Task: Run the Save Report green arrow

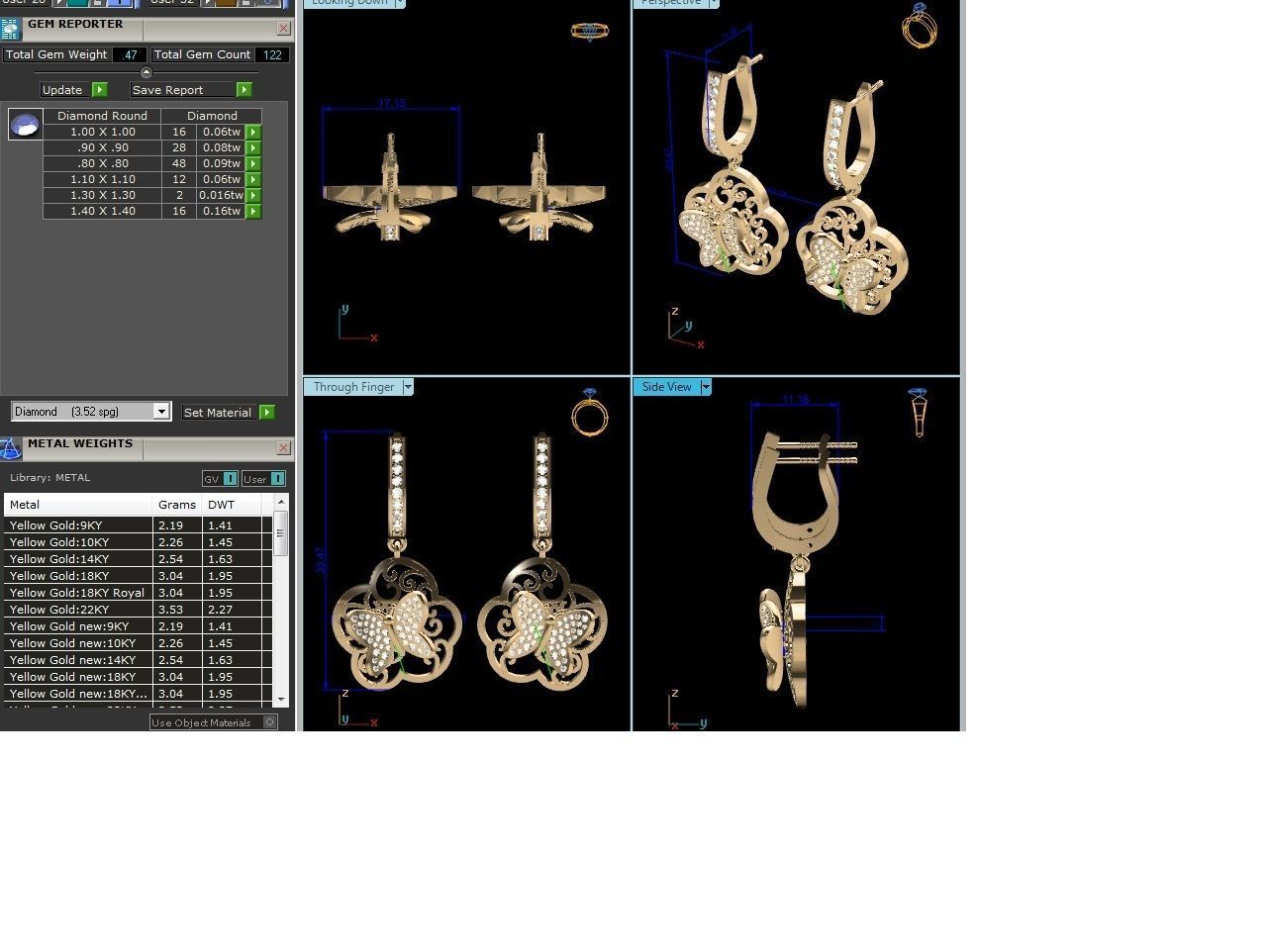Action: tap(244, 90)
